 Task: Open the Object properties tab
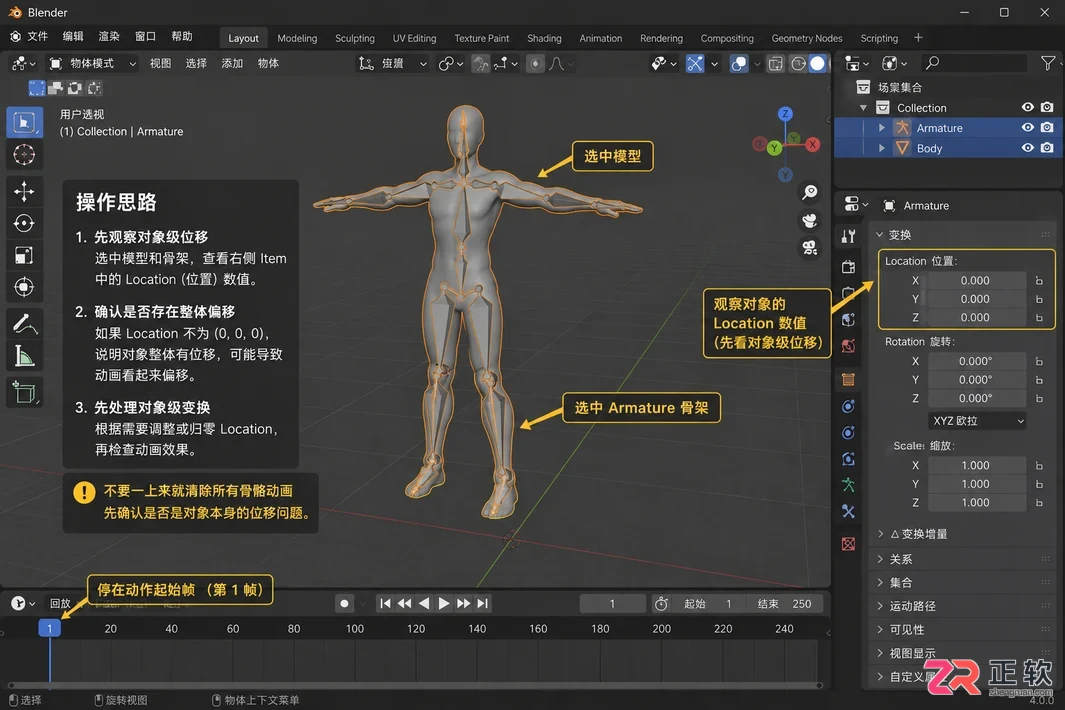tap(848, 379)
